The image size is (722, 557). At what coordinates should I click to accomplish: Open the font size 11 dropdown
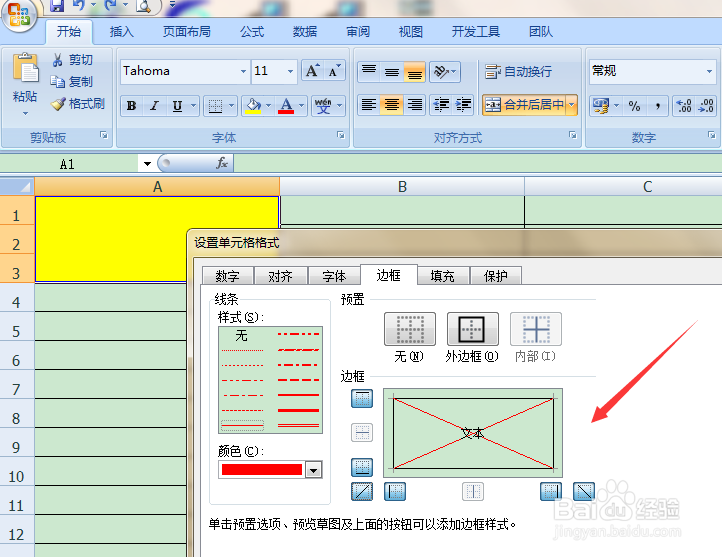pyautogui.click(x=290, y=71)
